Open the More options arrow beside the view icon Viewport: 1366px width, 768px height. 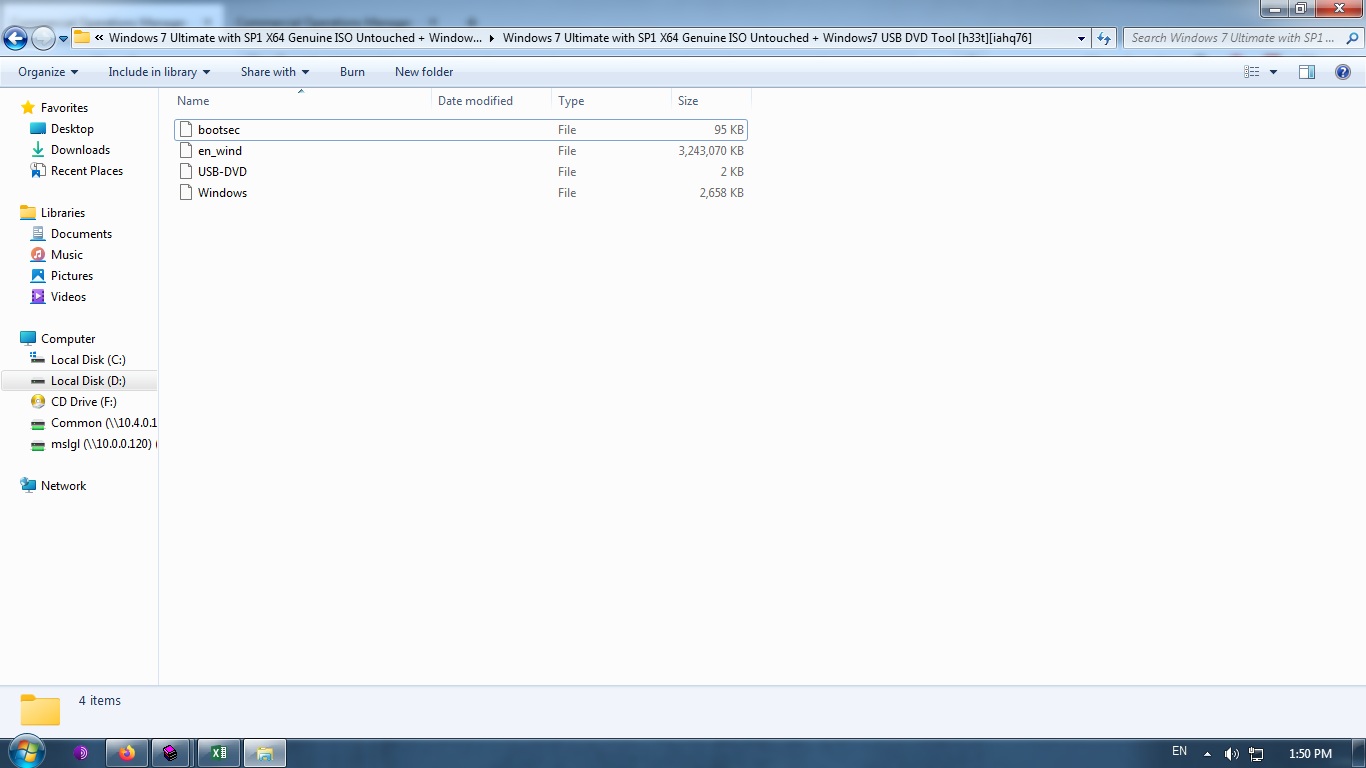[x=1273, y=72]
